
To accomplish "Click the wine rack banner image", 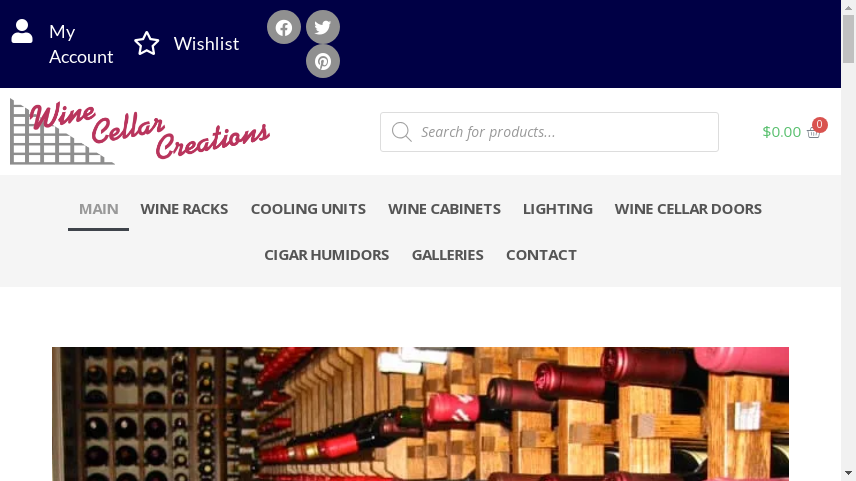I will [420, 414].
